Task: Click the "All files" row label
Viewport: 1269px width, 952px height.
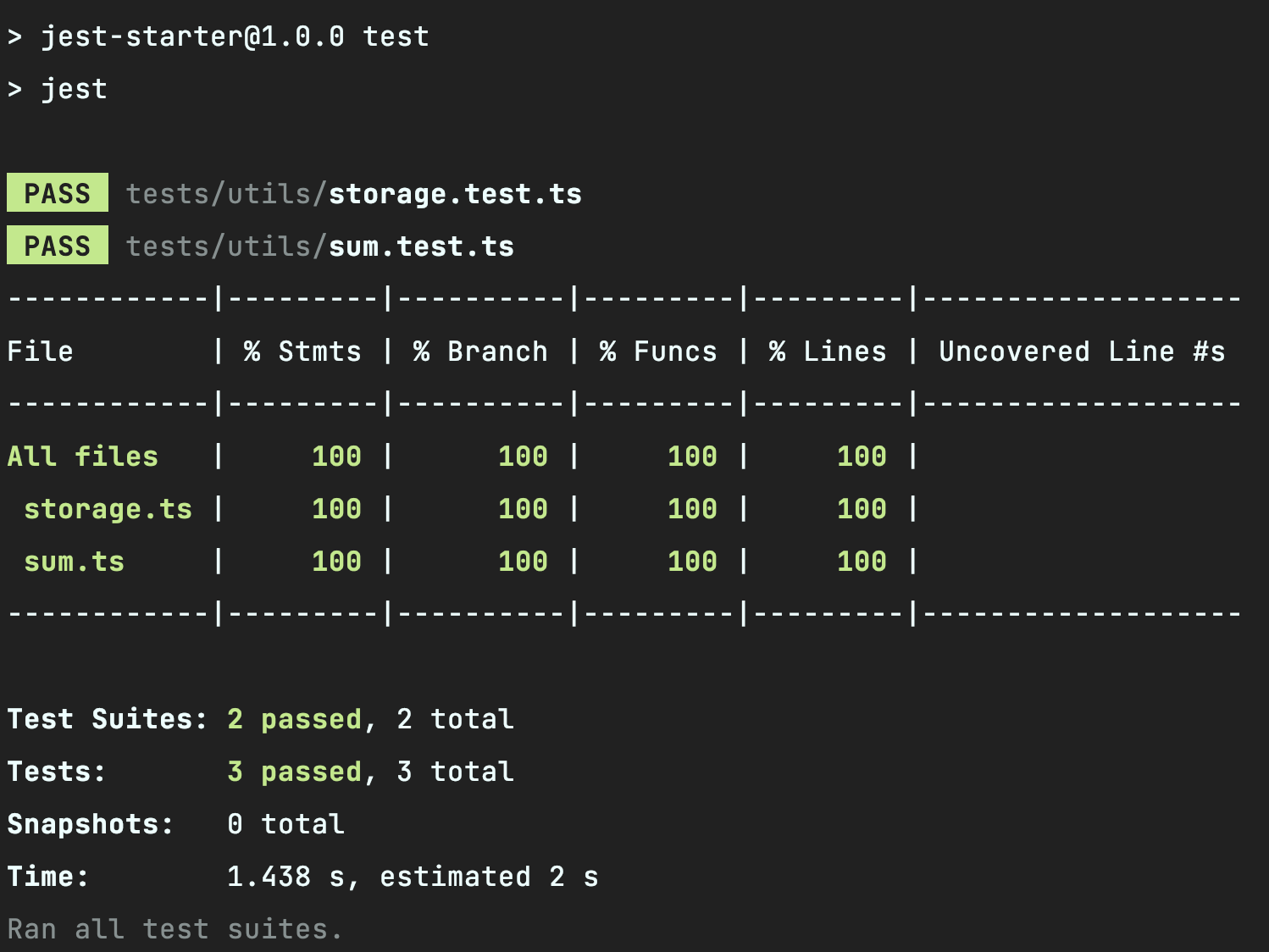Action: point(82,457)
